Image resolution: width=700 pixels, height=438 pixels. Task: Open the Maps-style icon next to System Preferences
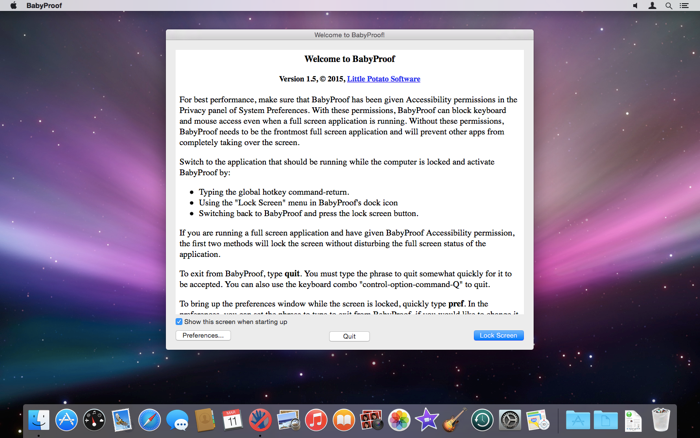tap(538, 420)
